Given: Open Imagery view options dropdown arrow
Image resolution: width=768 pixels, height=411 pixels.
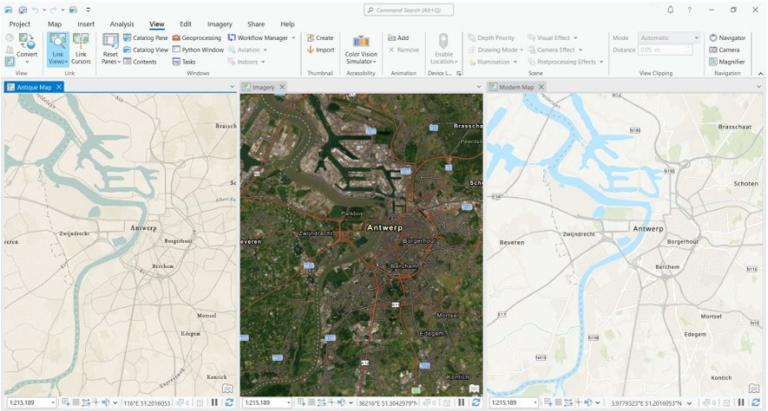Looking at the screenshot, I should pos(479,87).
